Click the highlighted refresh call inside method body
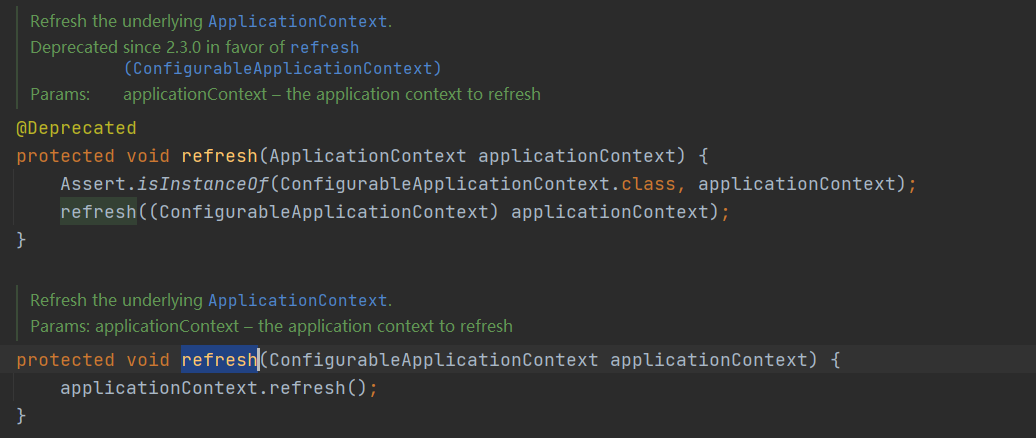This screenshot has width=1036, height=438. pos(98,212)
